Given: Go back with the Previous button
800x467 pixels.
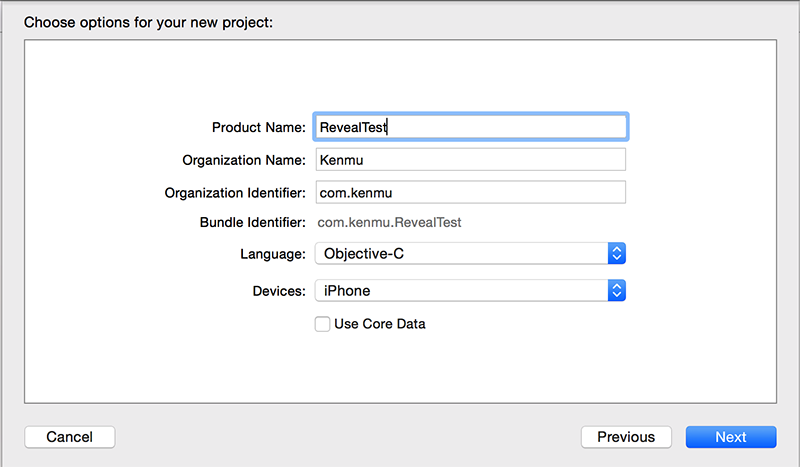Looking at the screenshot, I should click(626, 437).
